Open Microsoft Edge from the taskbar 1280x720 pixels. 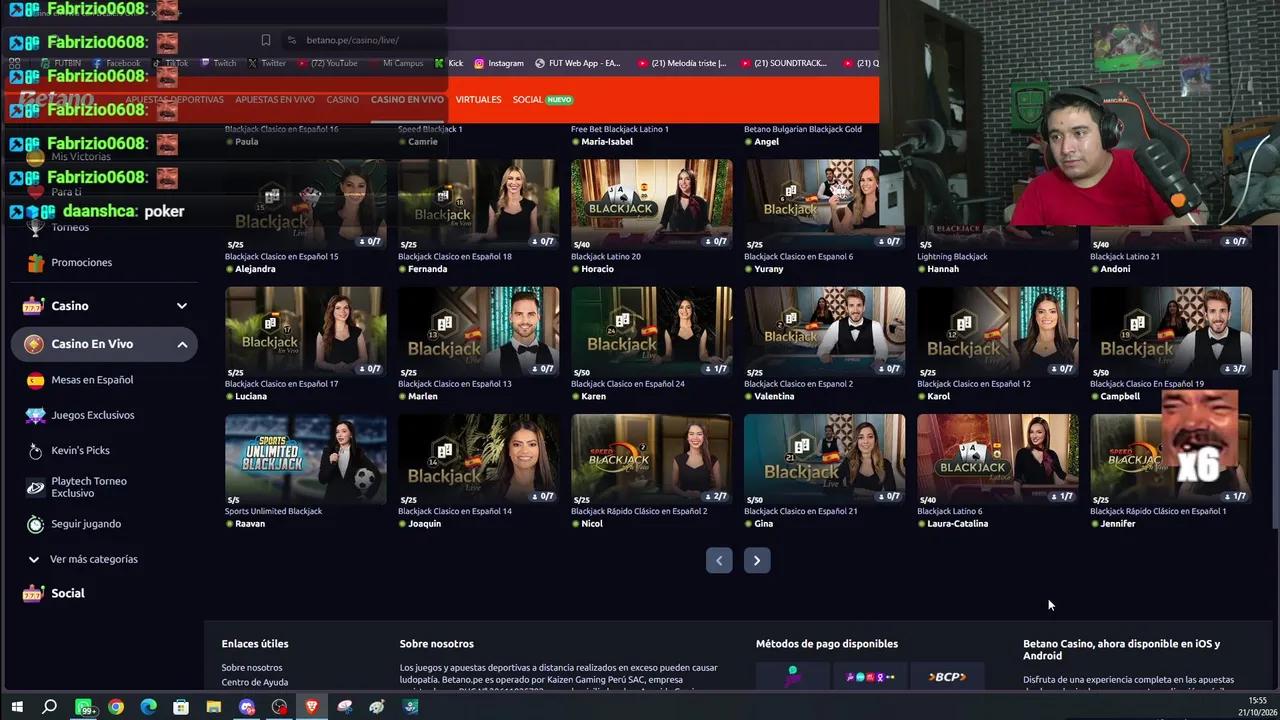[148, 707]
